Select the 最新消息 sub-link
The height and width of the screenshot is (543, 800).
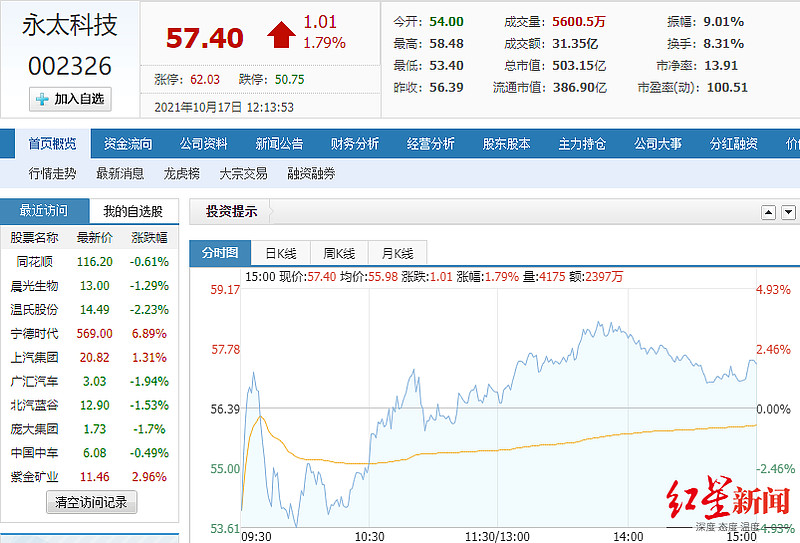(120, 174)
